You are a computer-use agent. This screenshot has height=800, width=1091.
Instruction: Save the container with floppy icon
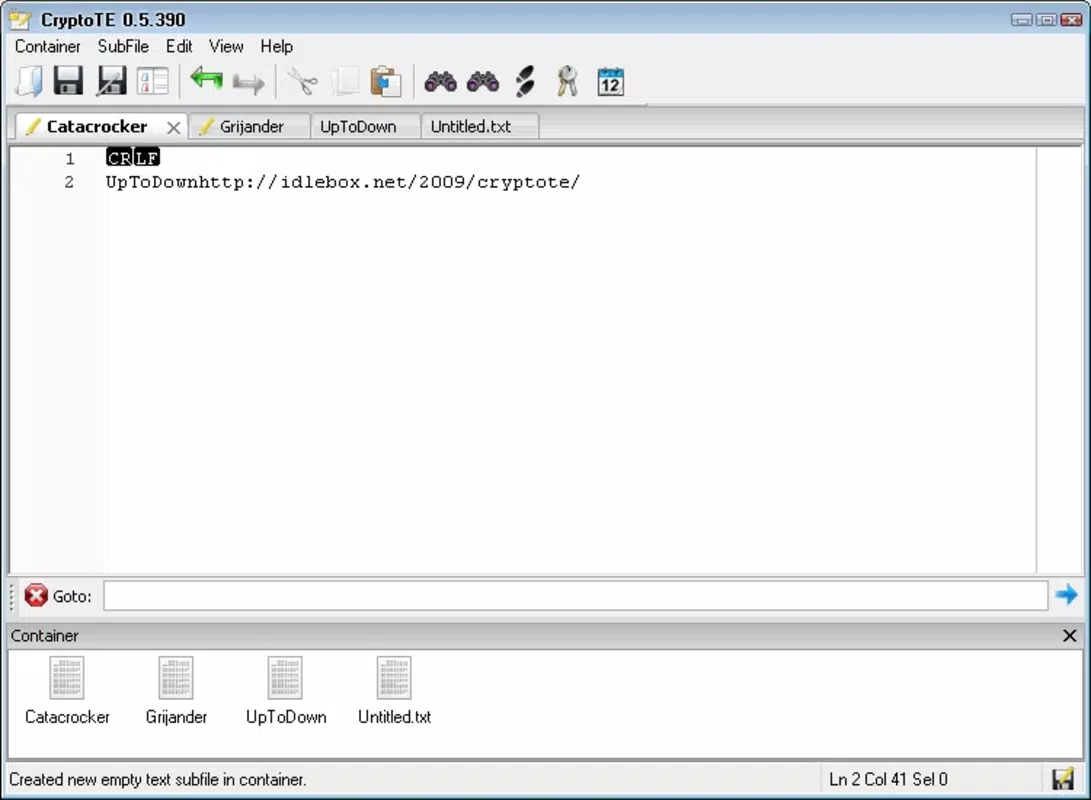tap(68, 81)
